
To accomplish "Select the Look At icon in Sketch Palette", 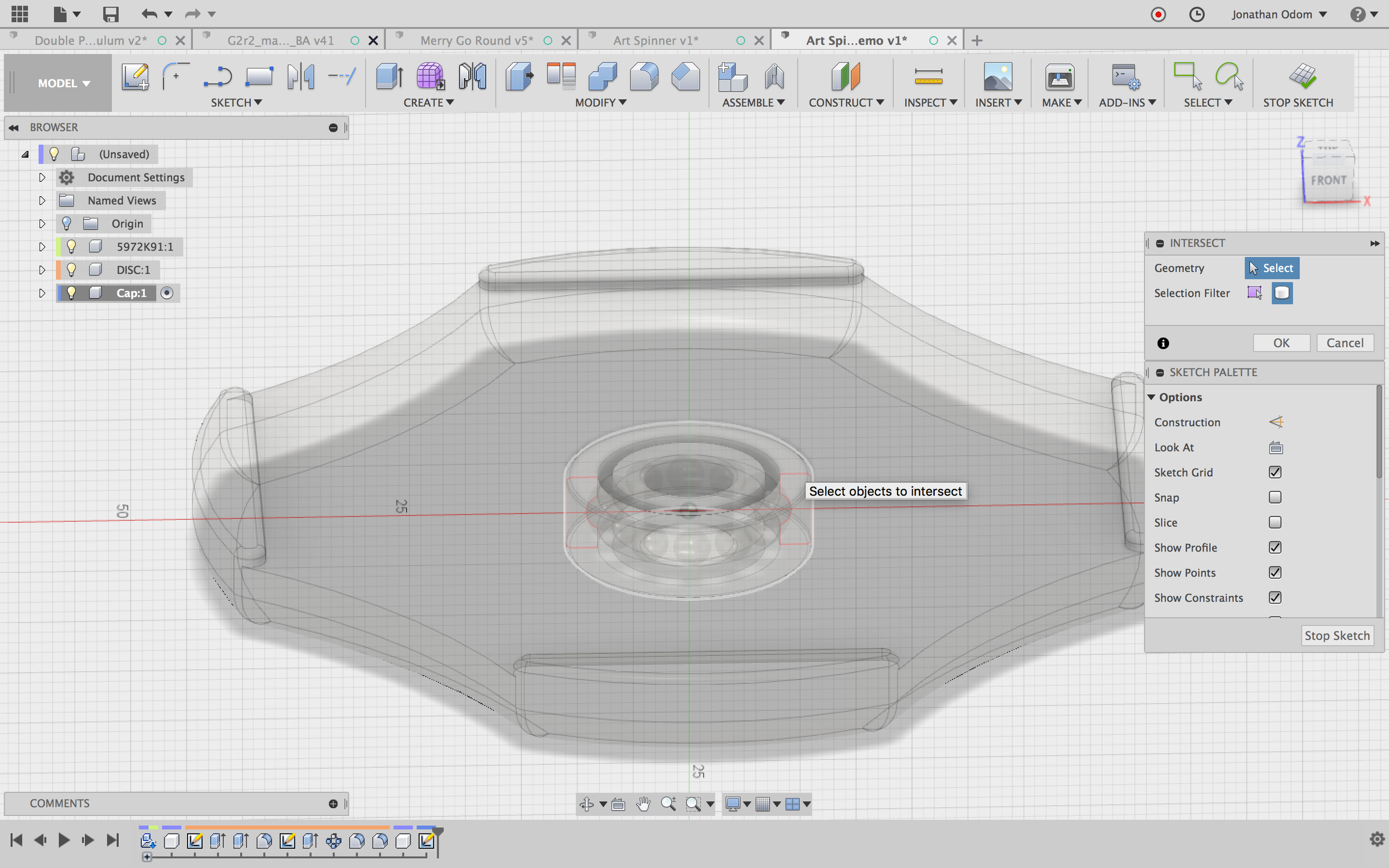I will tap(1276, 447).
